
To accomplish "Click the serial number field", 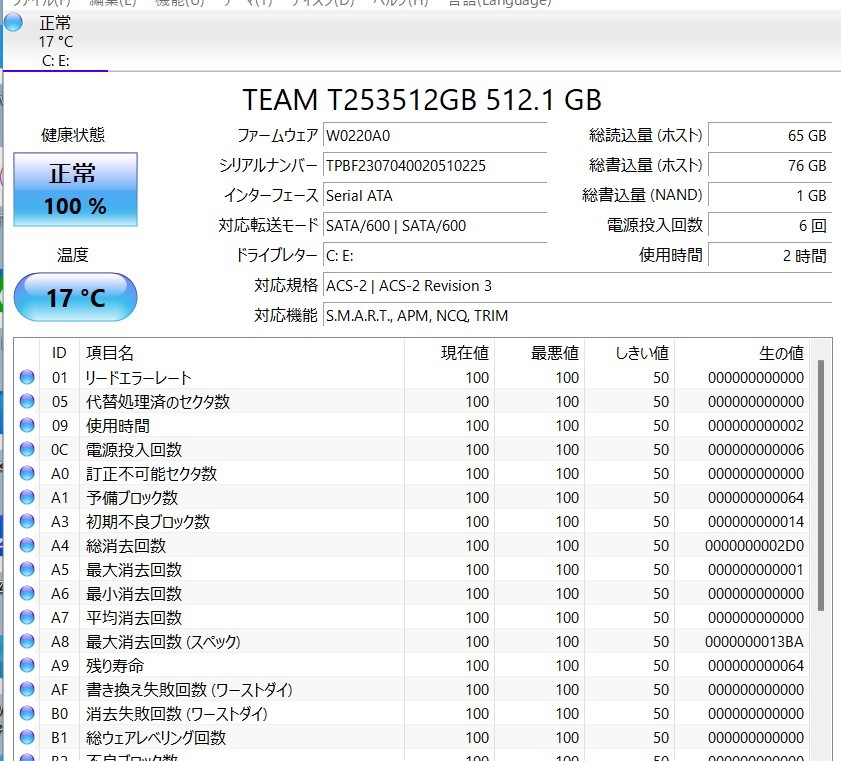I will click(434, 166).
